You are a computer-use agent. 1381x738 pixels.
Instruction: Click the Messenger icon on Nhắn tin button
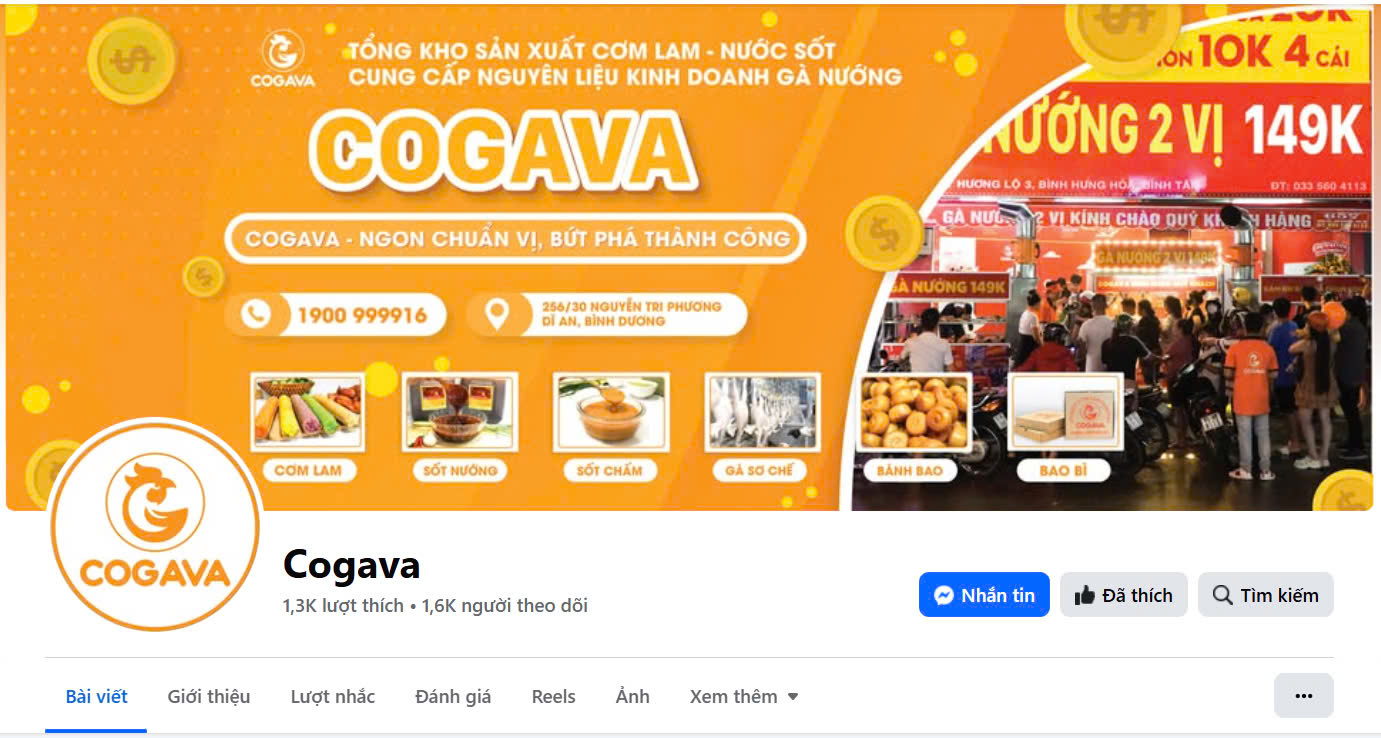(943, 595)
